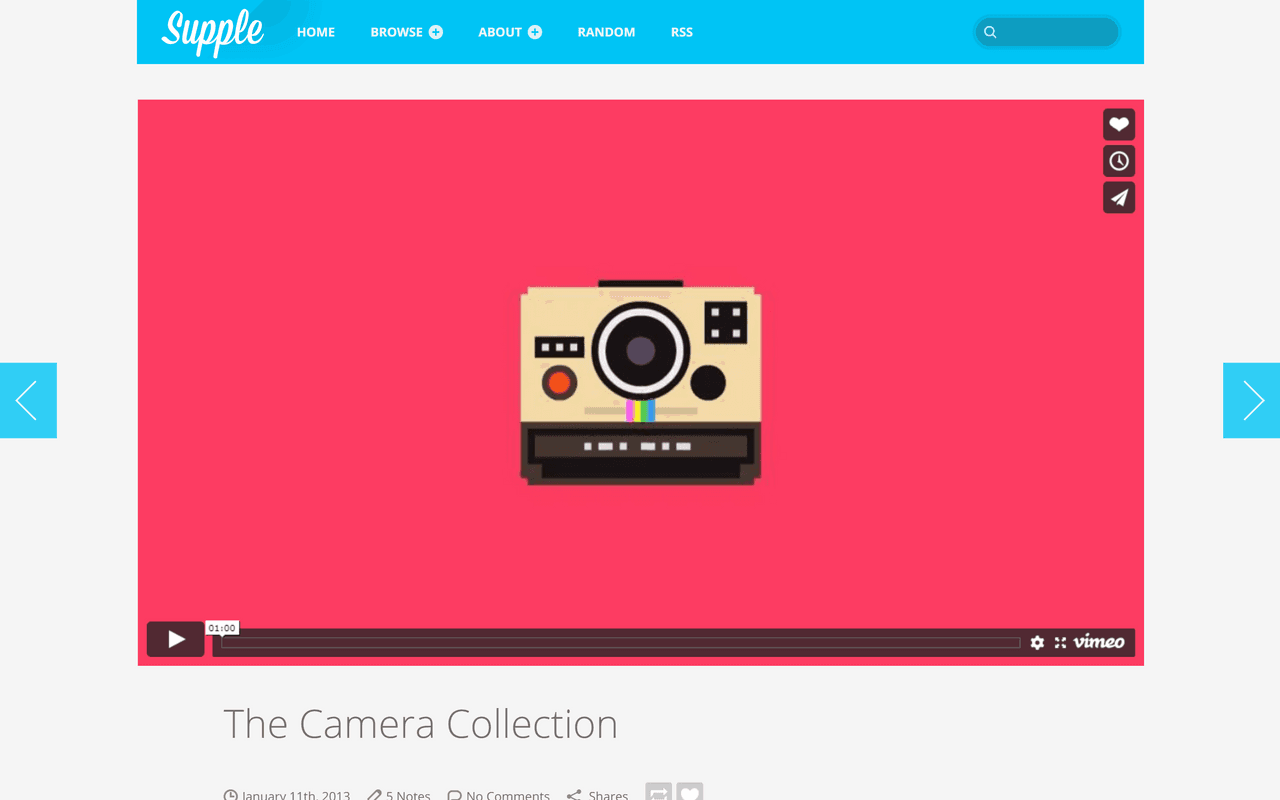Click the search input field
This screenshot has height=800, width=1280.
(1047, 32)
